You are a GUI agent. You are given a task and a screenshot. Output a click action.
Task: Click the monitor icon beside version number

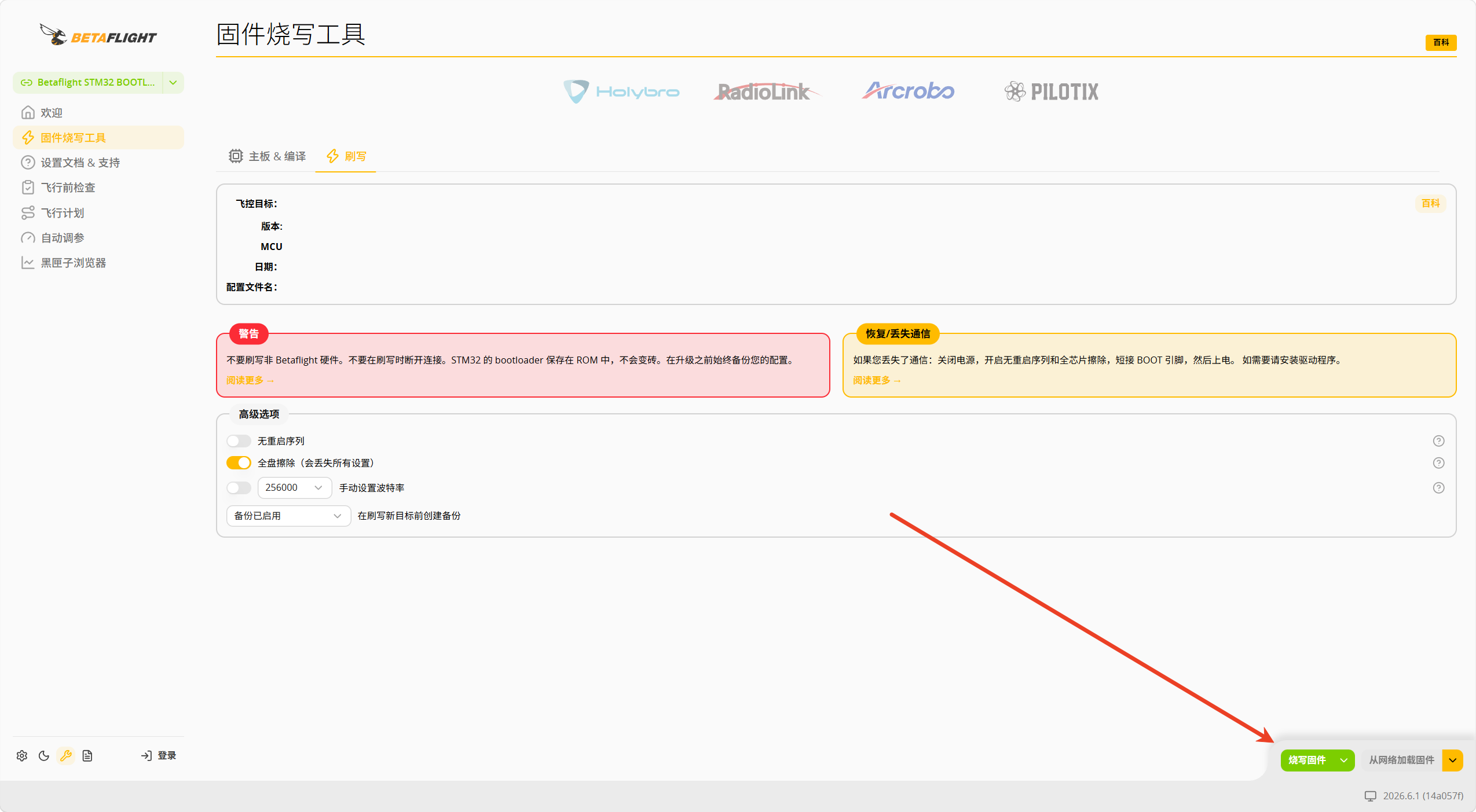1370,796
